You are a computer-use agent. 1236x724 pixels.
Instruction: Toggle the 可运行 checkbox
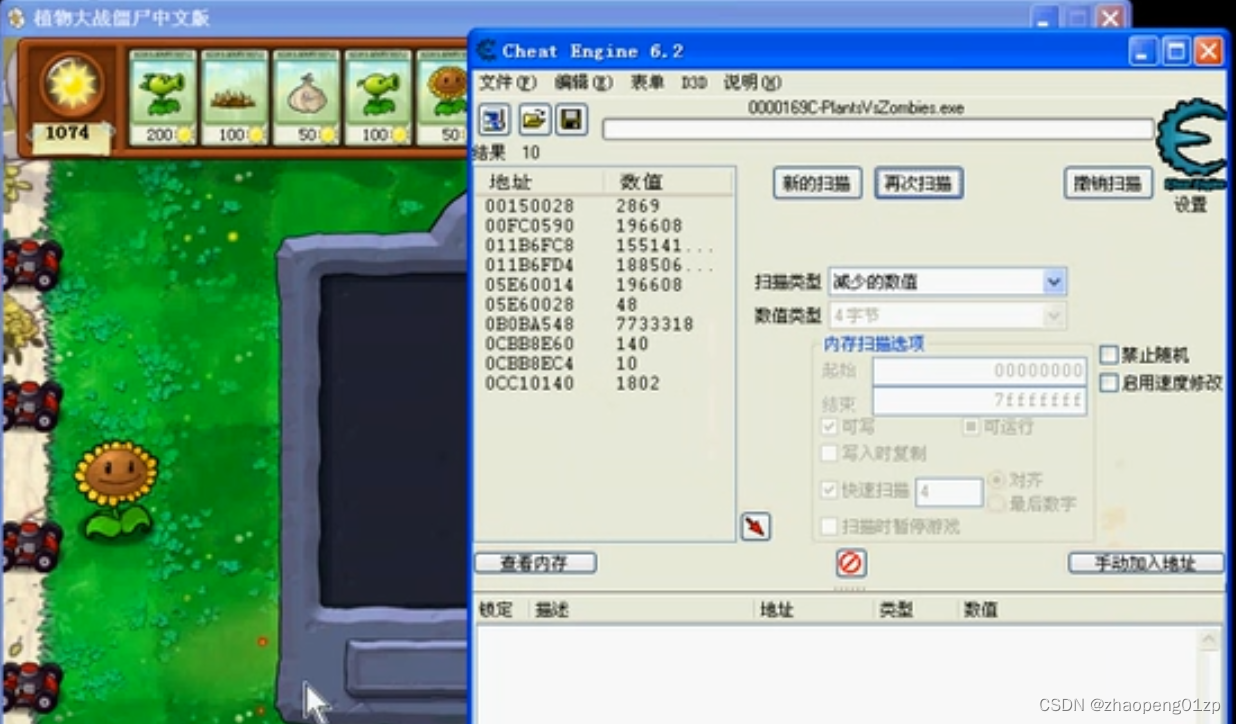pos(970,427)
